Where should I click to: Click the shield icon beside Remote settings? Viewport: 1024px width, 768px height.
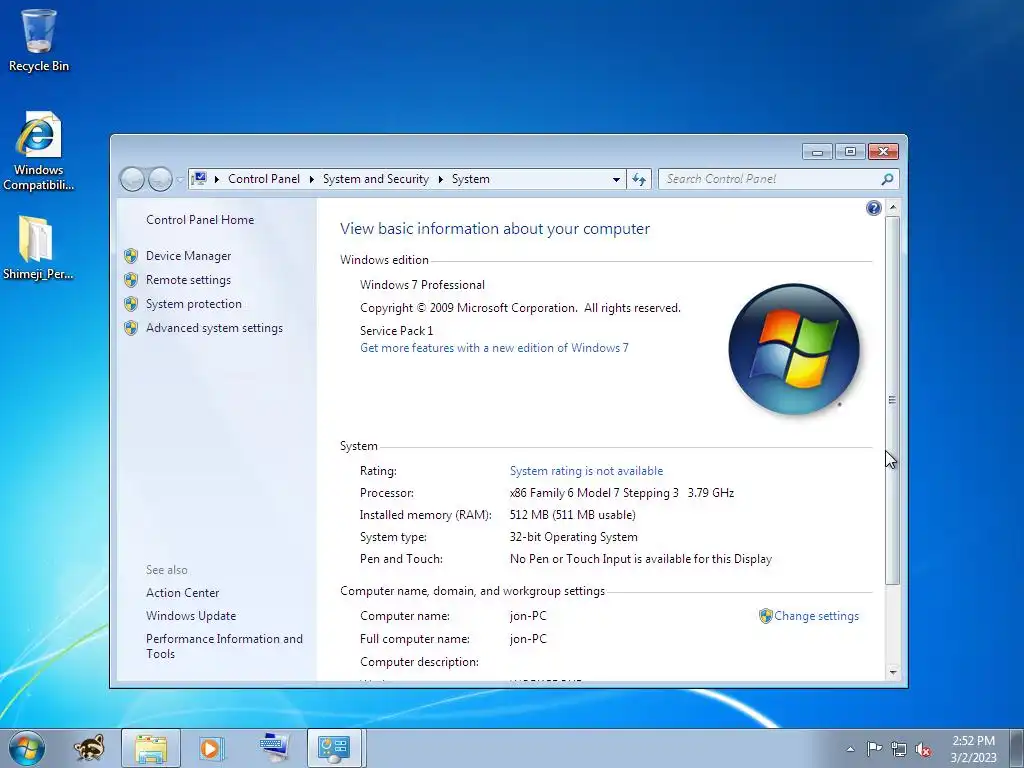(131, 280)
